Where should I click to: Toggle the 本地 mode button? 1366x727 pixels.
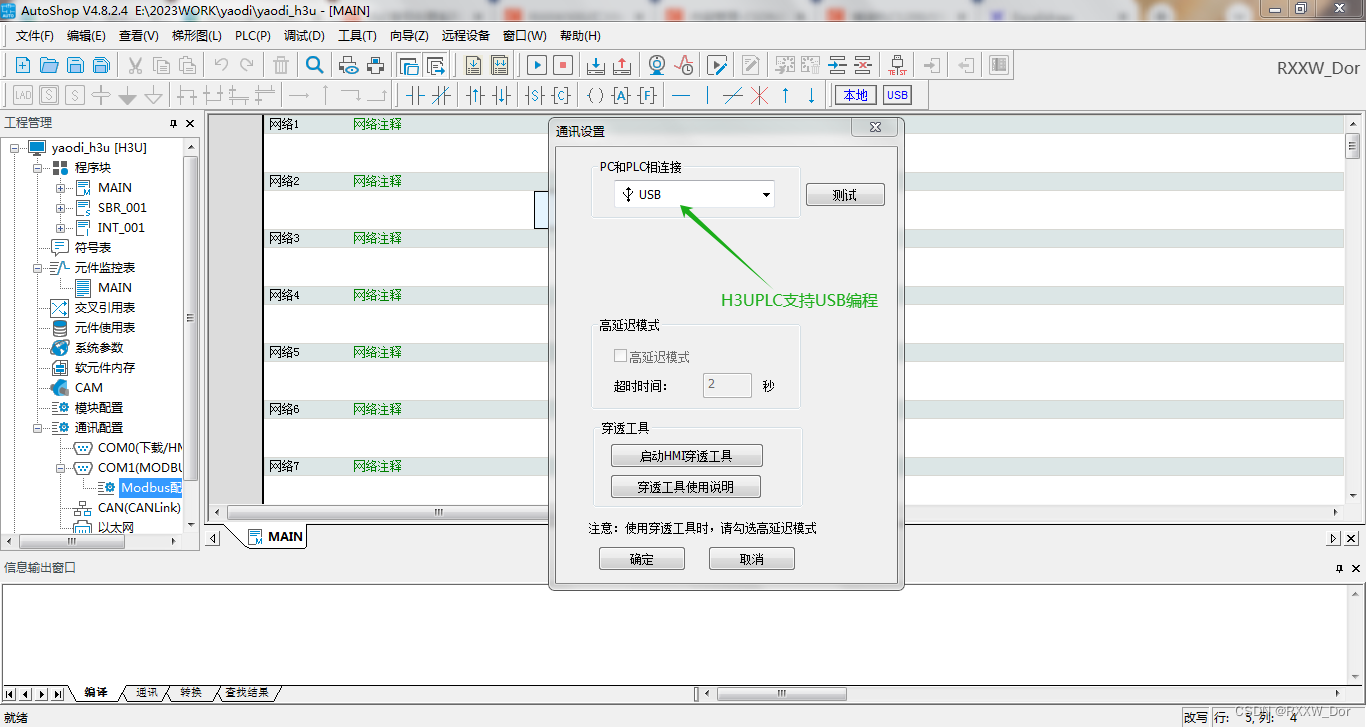[x=854, y=95]
